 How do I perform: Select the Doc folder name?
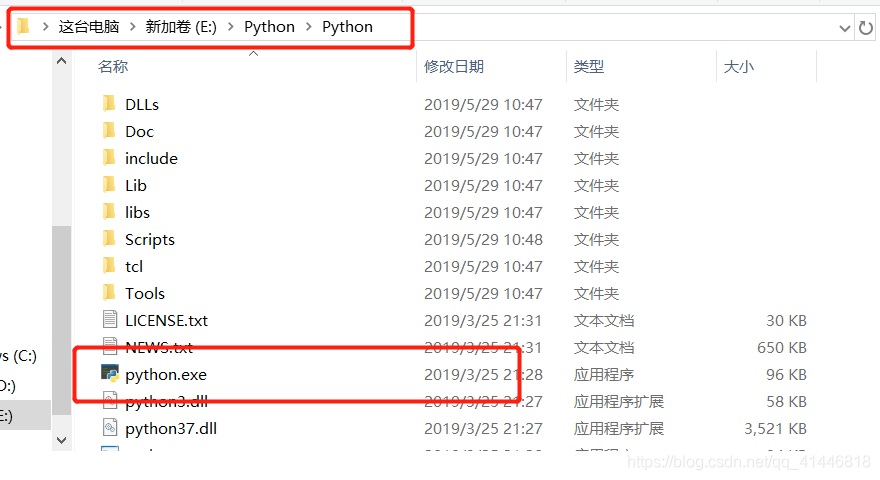coord(139,131)
